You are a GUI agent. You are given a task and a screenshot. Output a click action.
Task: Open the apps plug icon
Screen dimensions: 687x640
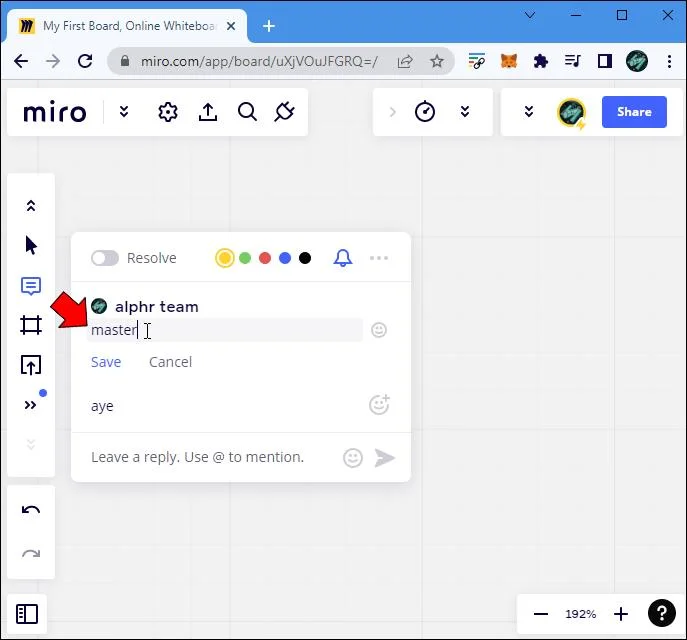[284, 112]
